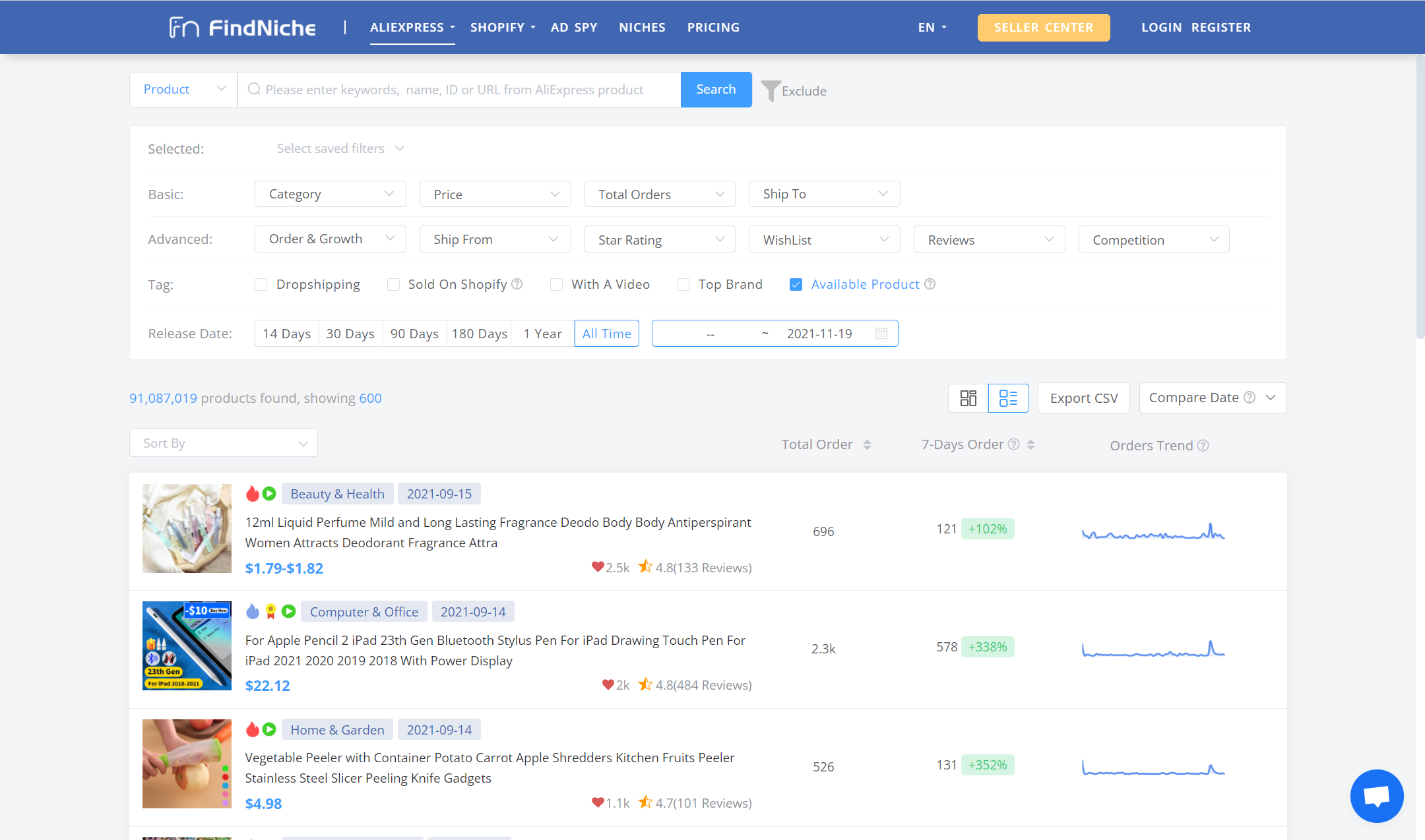Click the SELLER CENTER button
The height and width of the screenshot is (840, 1425).
click(1044, 28)
